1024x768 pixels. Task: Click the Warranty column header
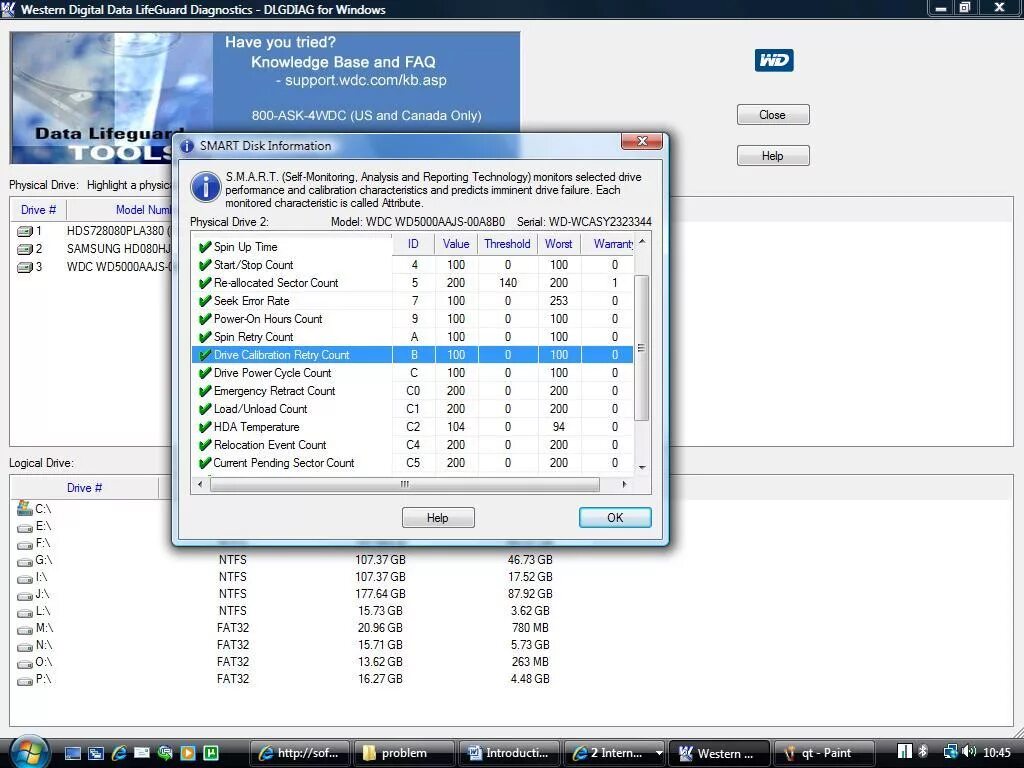[x=608, y=244]
